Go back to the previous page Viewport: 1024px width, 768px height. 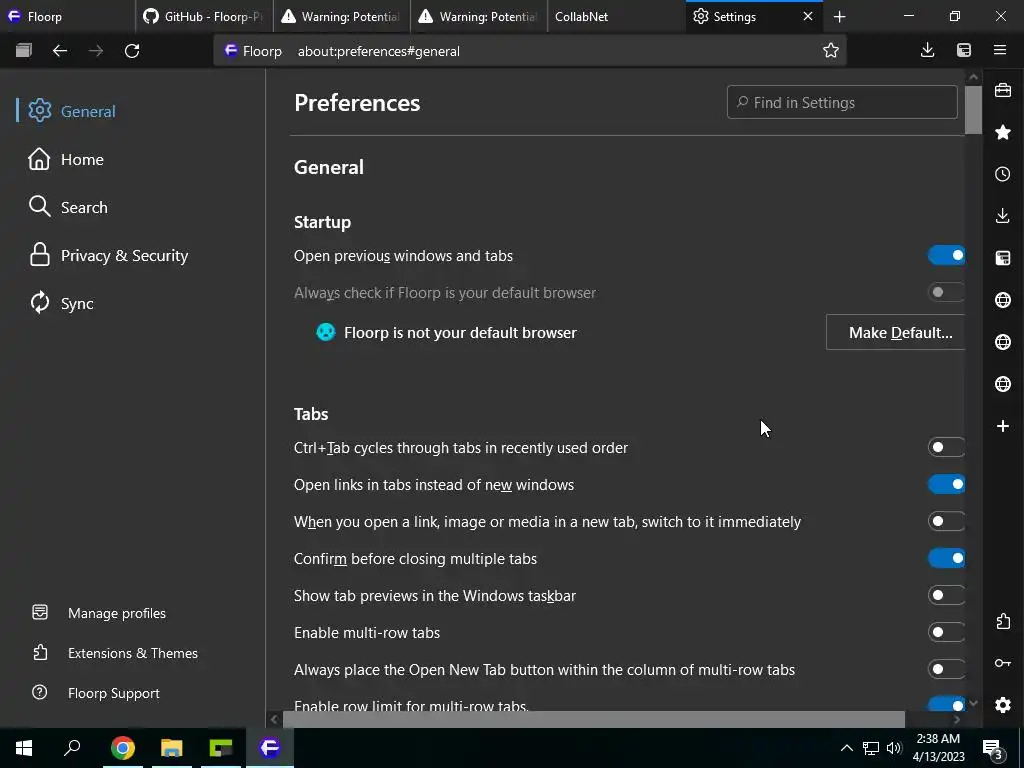(x=60, y=50)
